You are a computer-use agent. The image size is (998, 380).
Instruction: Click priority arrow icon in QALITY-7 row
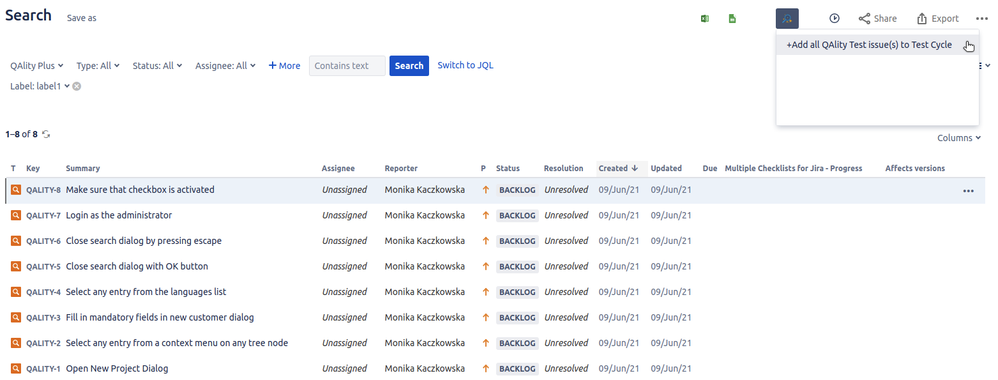point(486,215)
